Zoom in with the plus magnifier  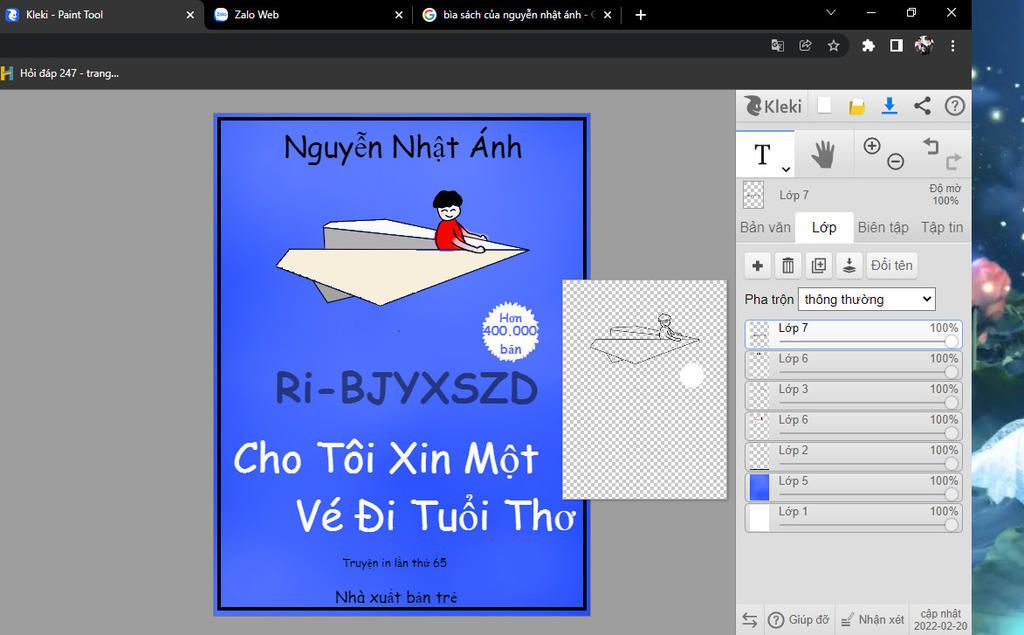[872, 146]
